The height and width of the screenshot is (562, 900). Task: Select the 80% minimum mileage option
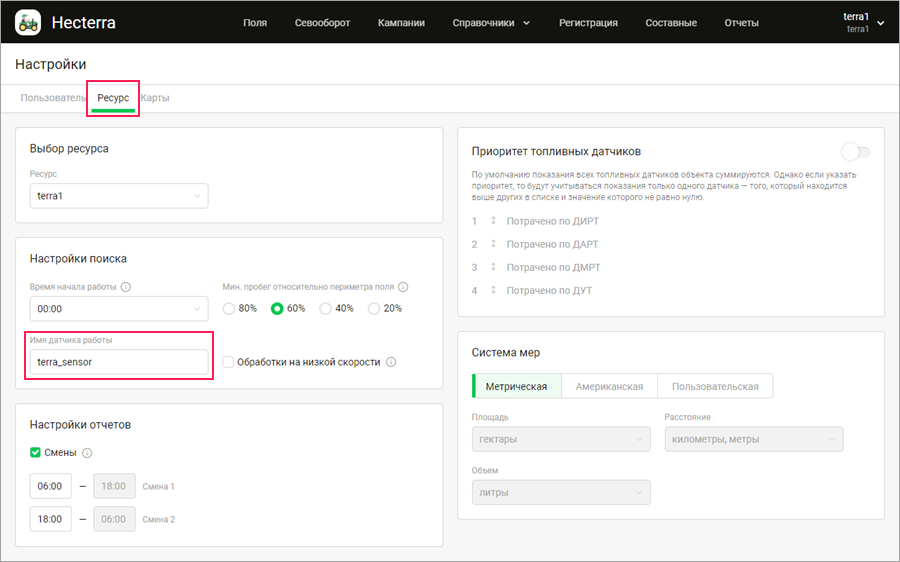tap(230, 309)
